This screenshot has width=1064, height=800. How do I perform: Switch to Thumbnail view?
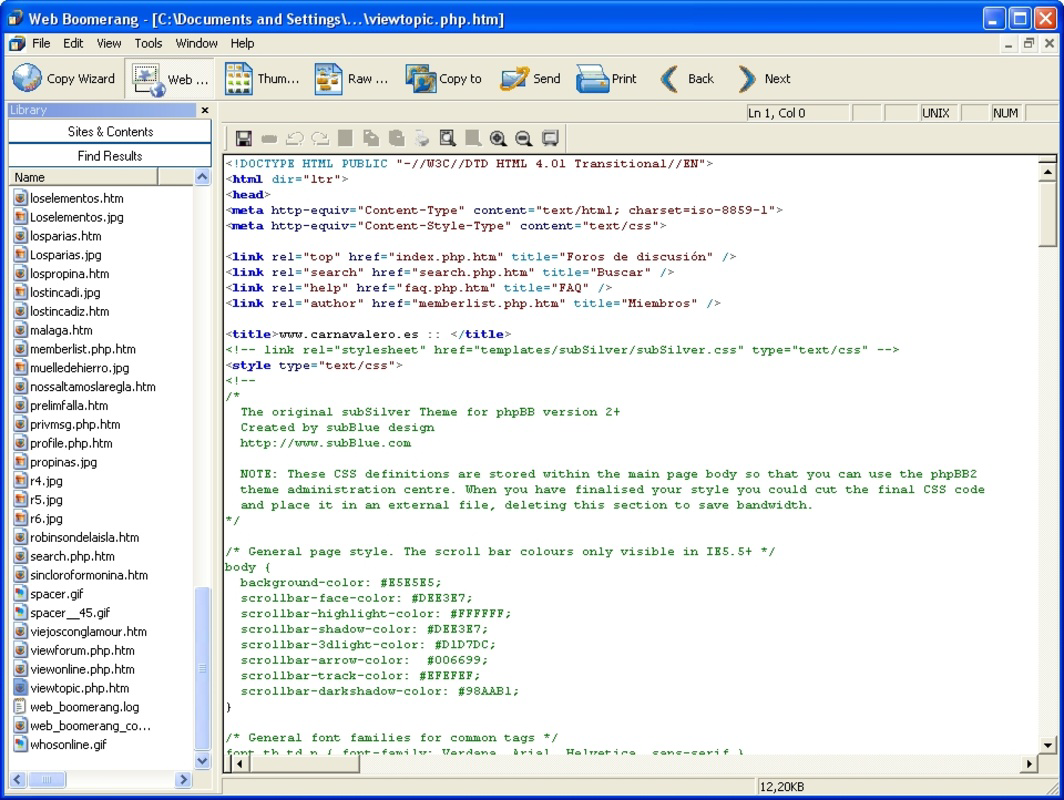[x=262, y=79]
